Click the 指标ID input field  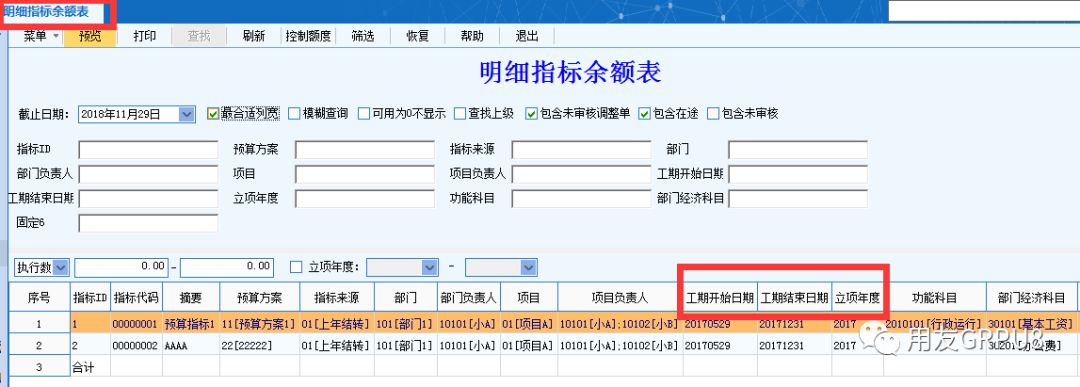point(148,149)
